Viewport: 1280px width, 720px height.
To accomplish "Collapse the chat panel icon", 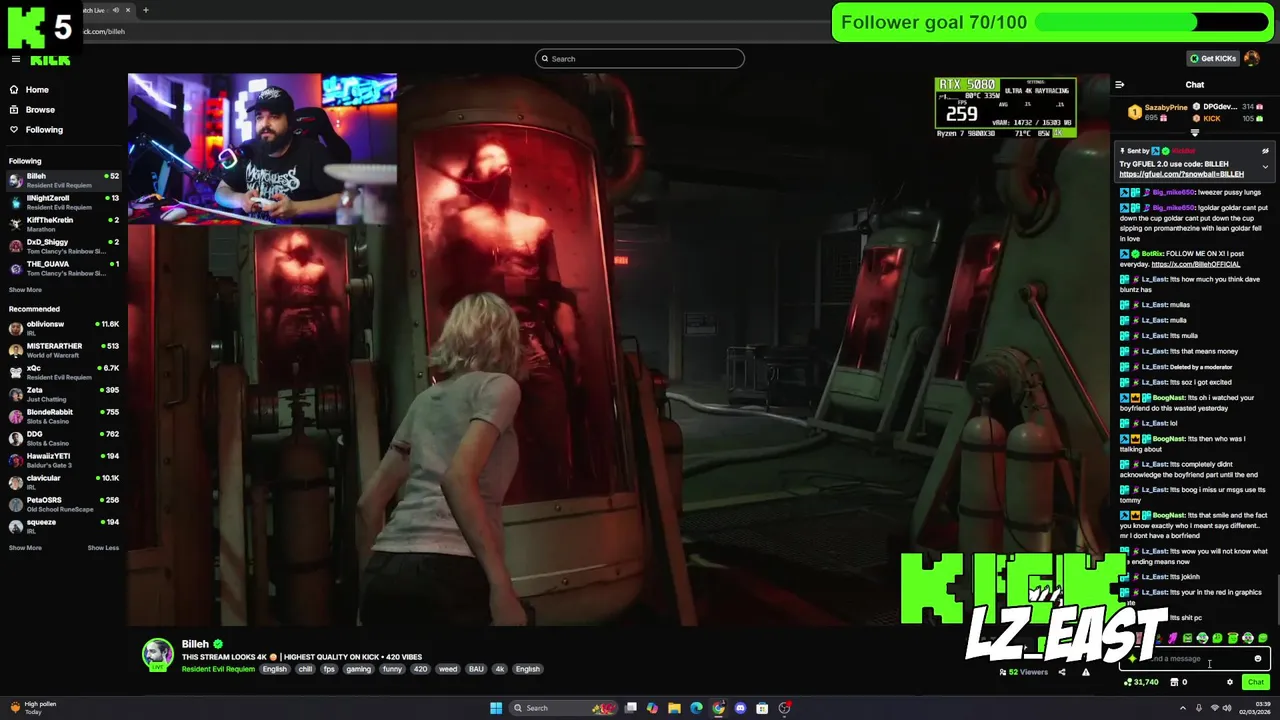I will coord(1120,85).
